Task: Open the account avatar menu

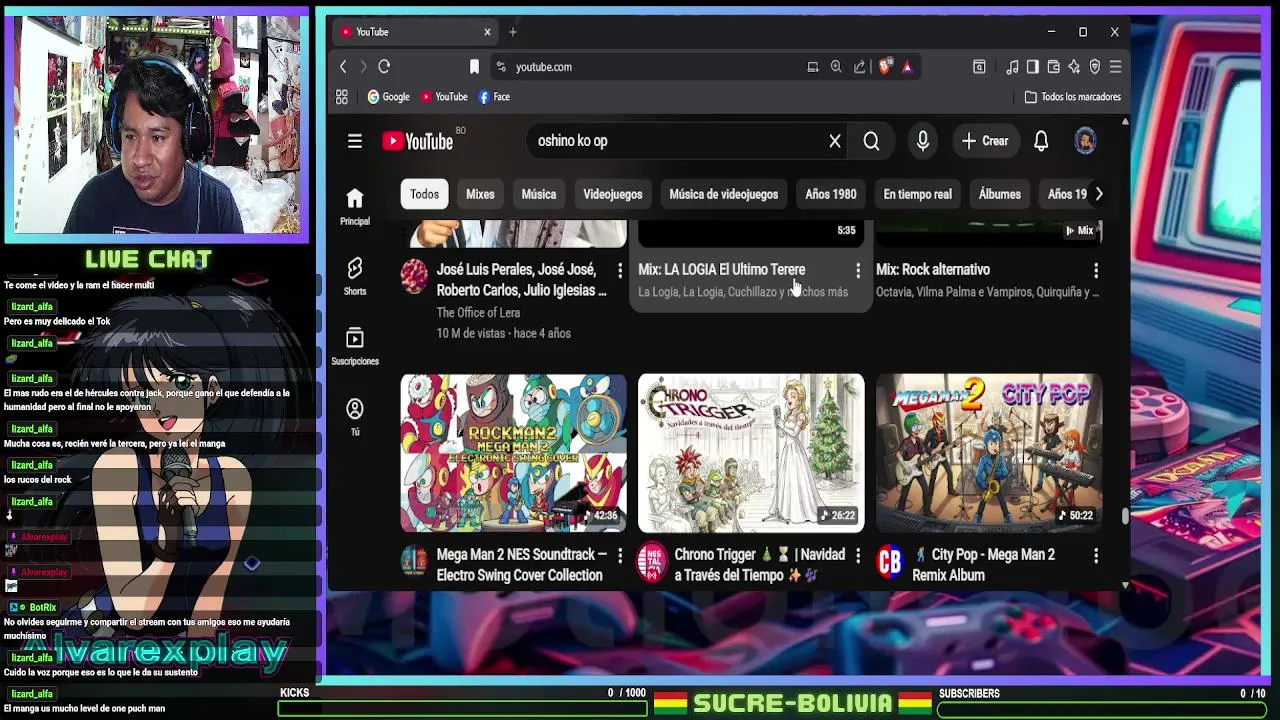Action: tap(1085, 141)
